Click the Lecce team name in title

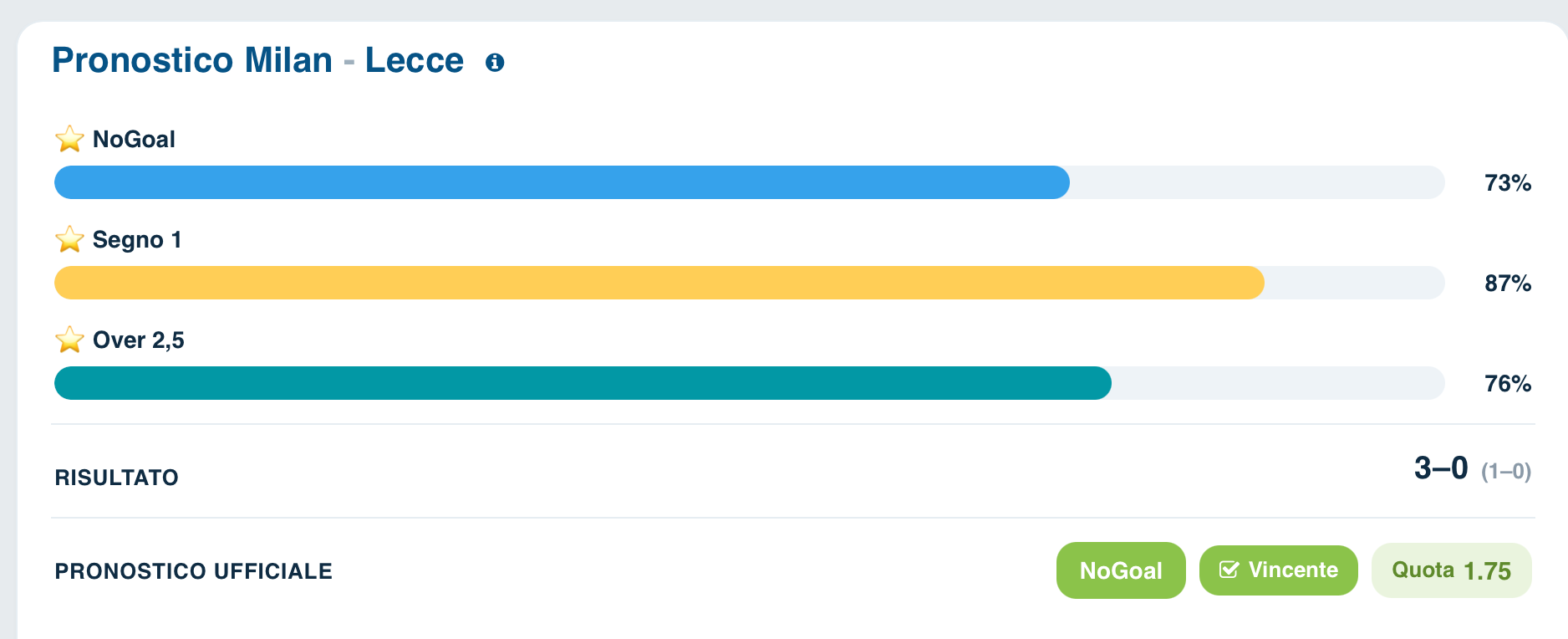(x=415, y=60)
